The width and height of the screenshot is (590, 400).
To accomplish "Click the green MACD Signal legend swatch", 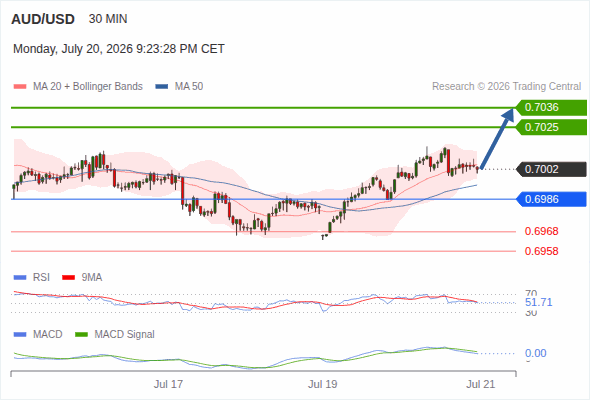I will (81, 334).
